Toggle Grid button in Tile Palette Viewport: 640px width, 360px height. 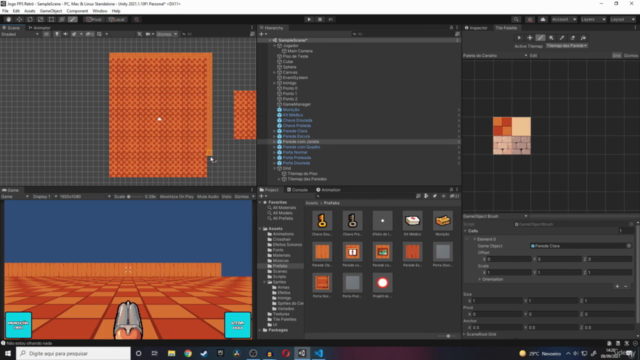click(x=616, y=56)
